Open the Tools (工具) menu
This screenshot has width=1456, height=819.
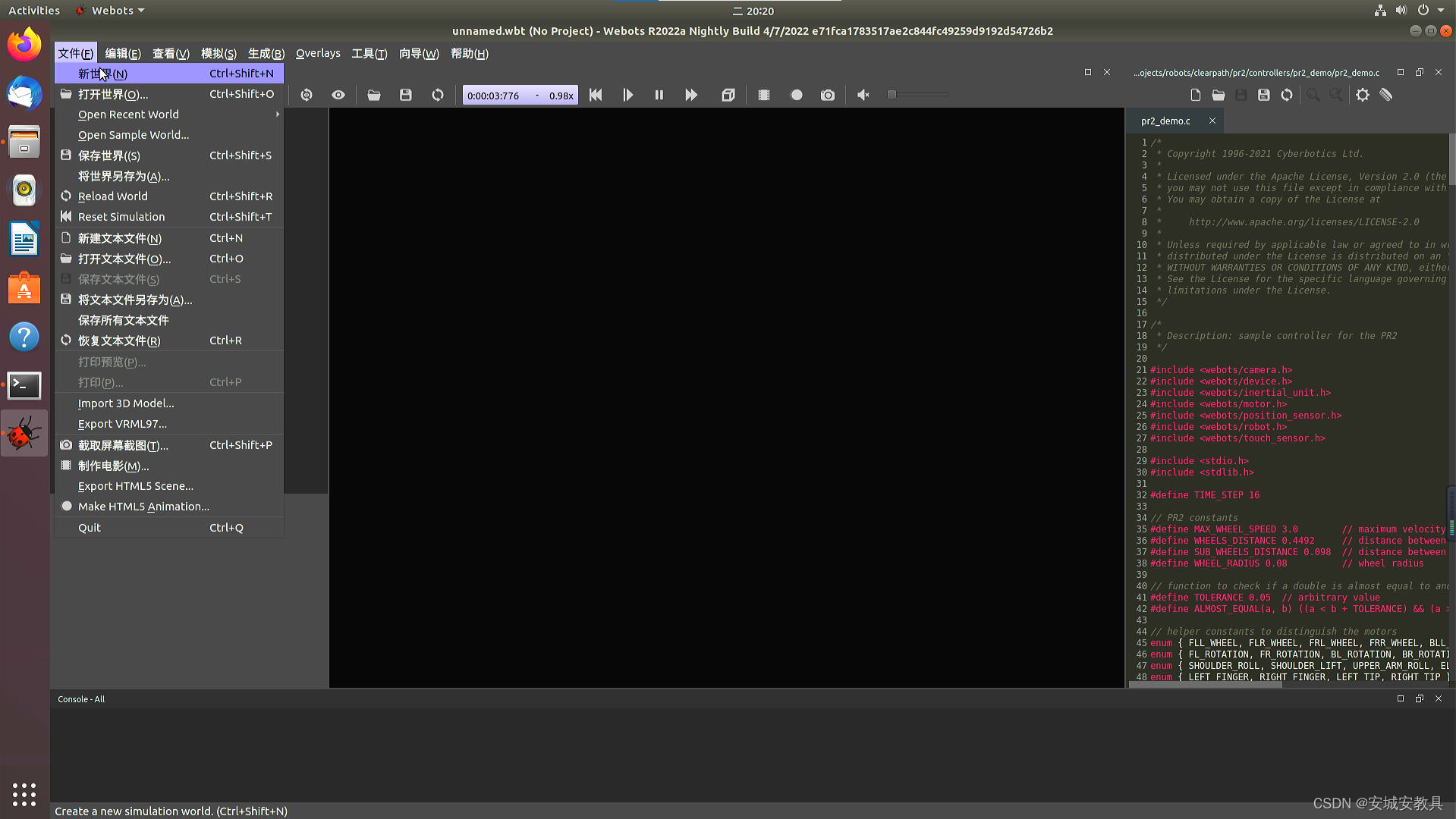click(x=370, y=53)
